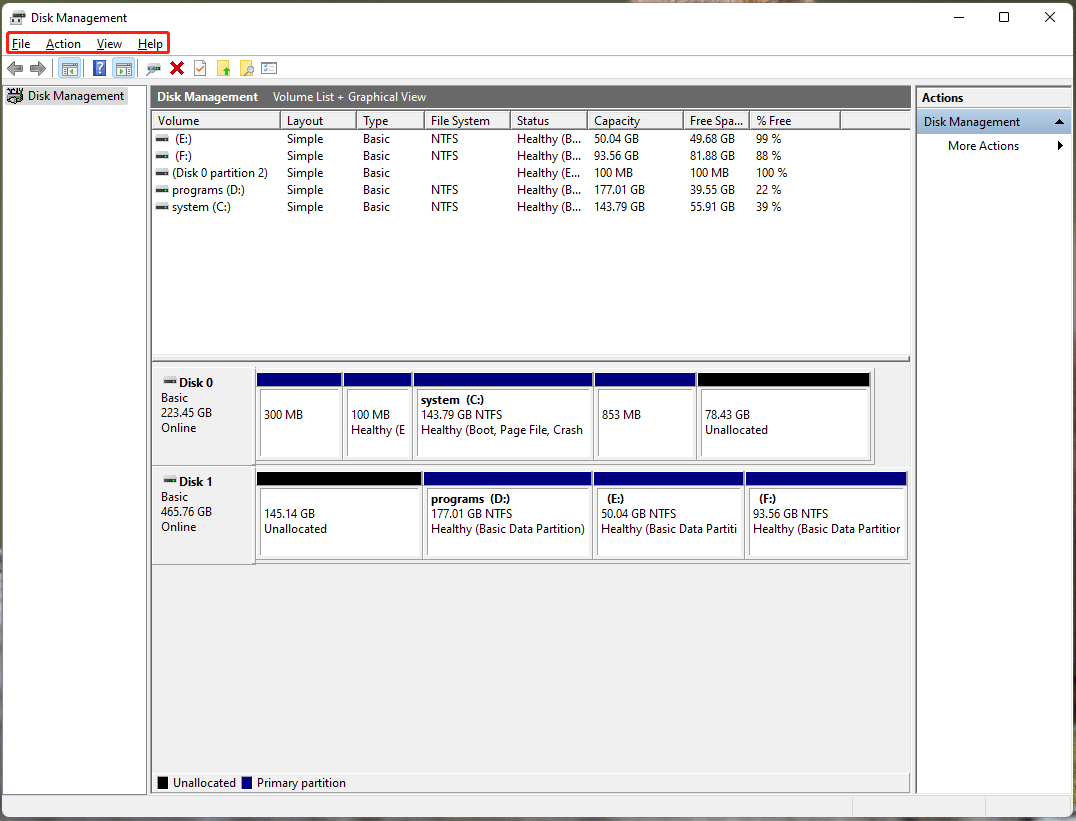Click the page with checkmark Properties icon
The image size is (1076, 821).
[200, 68]
